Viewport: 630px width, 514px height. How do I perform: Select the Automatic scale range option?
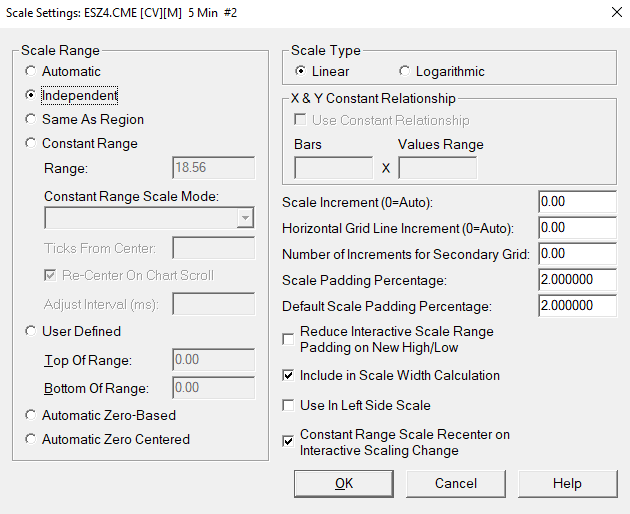coord(32,72)
